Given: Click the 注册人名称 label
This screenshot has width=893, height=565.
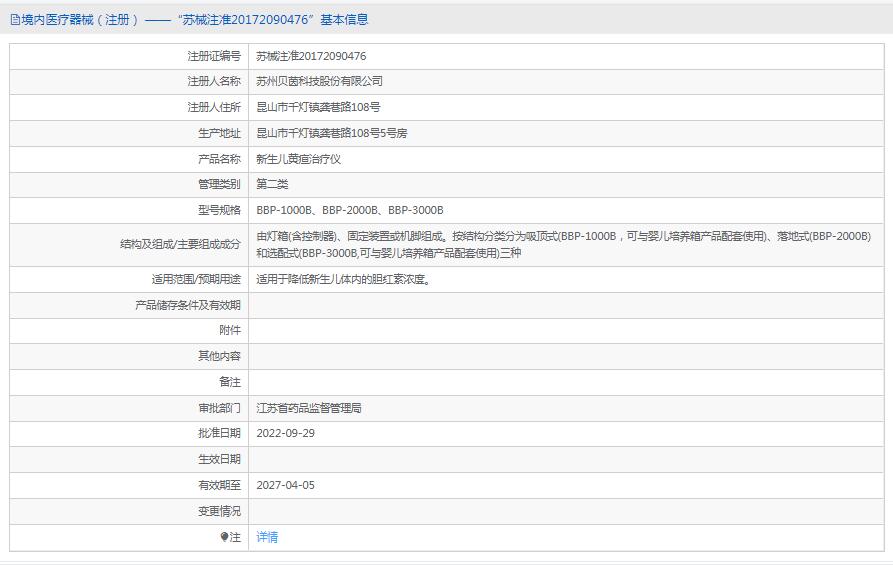Looking at the screenshot, I should click(x=214, y=81).
